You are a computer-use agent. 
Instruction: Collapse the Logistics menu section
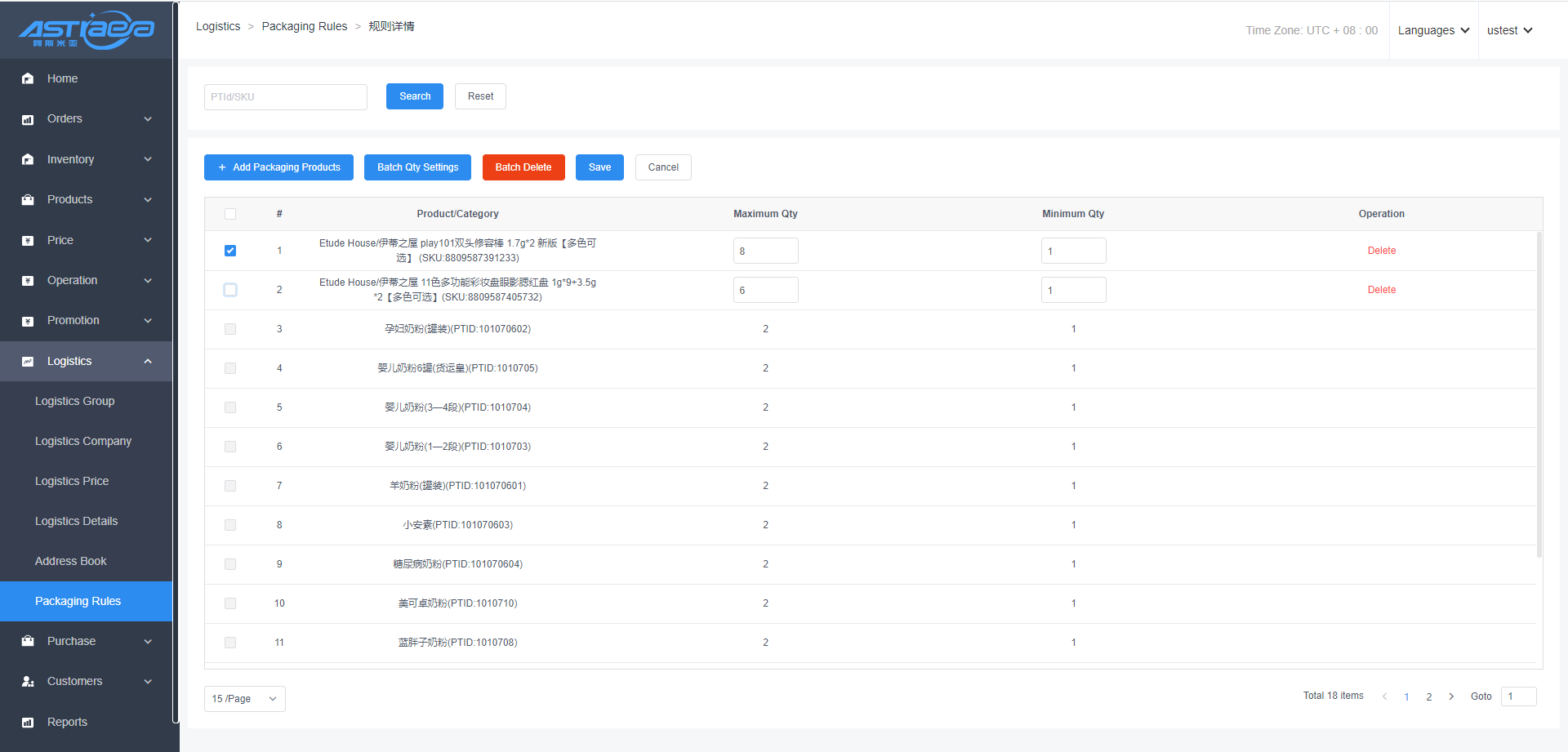point(148,361)
